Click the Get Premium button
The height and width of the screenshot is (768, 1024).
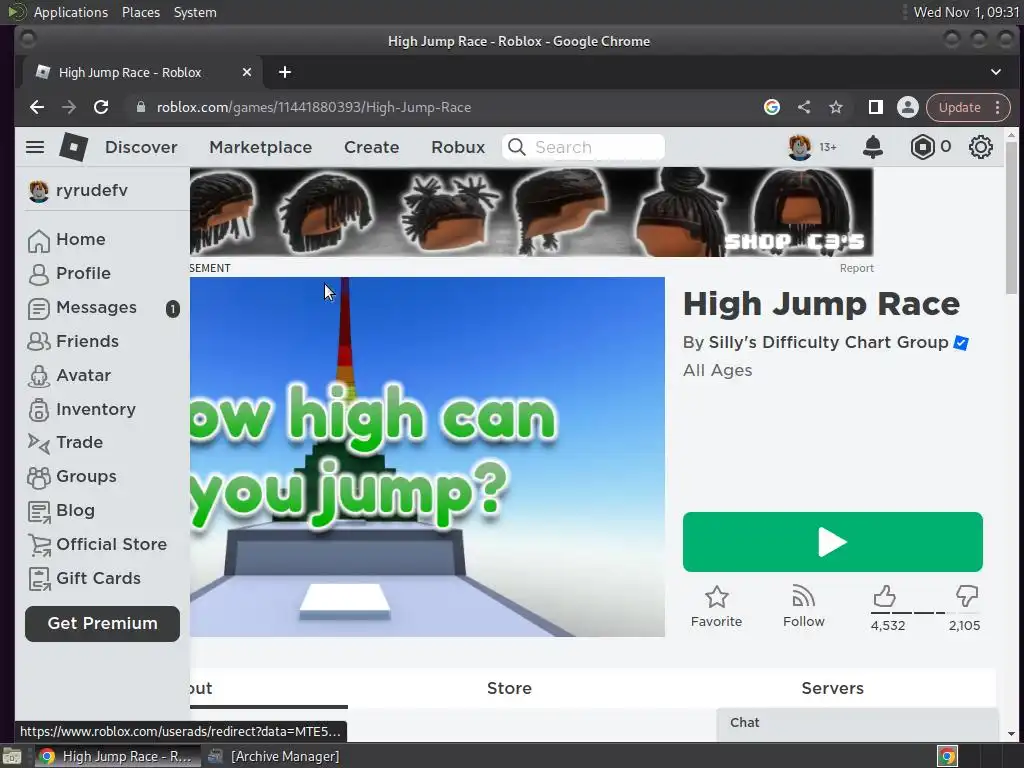[103, 624]
